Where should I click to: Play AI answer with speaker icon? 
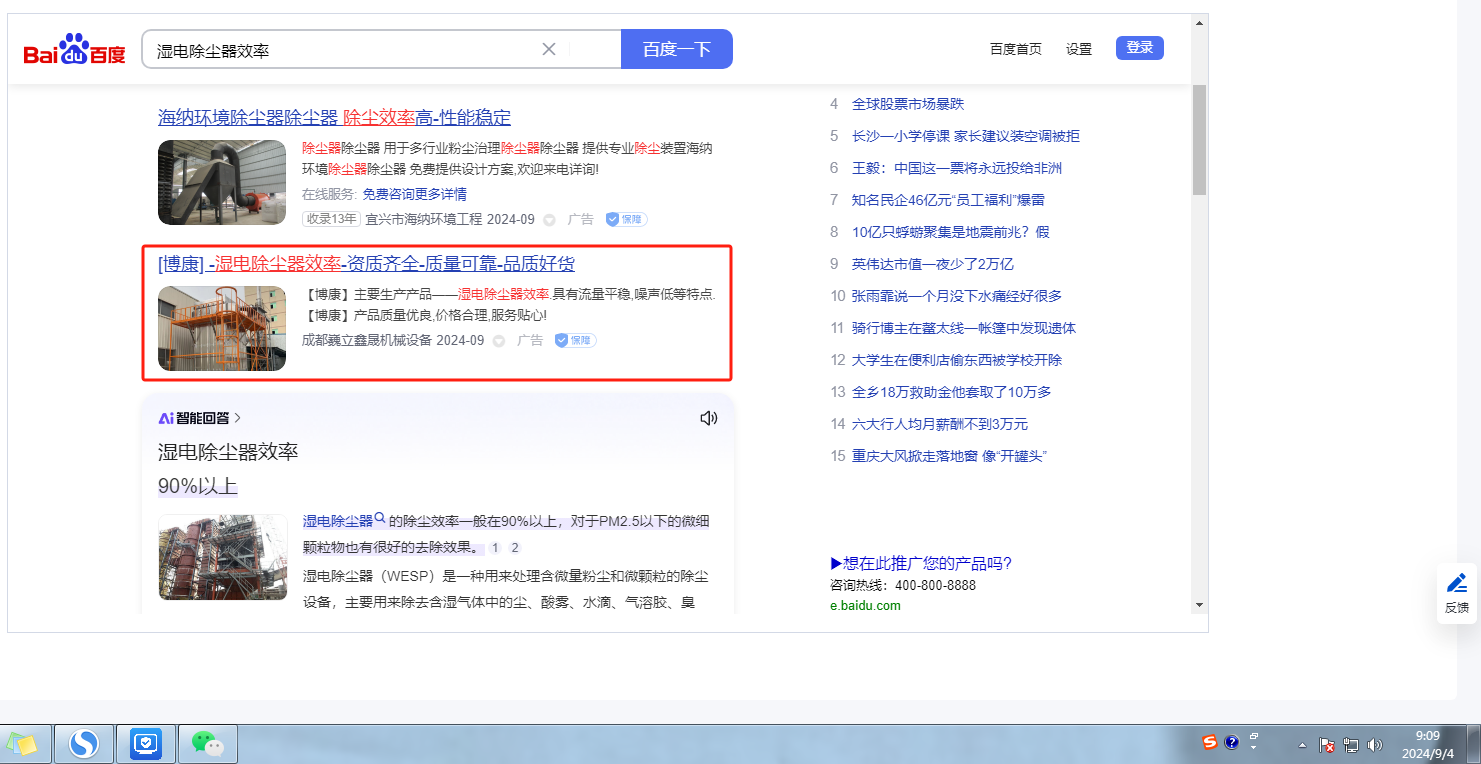click(709, 418)
